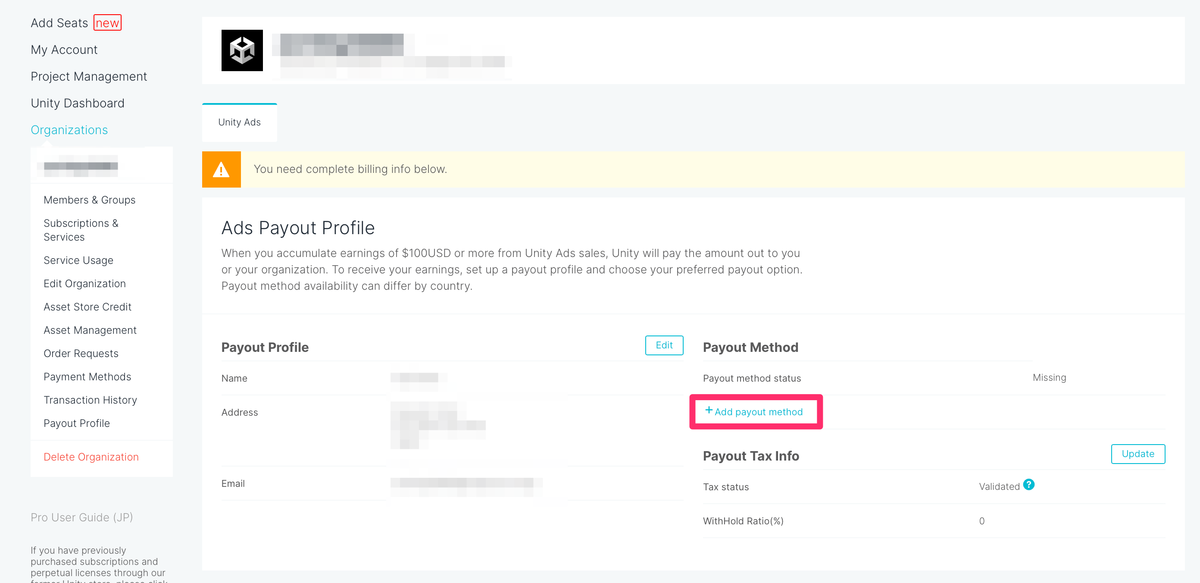1200x583 pixels.
Task: Go to Project Management
Action: (x=89, y=76)
